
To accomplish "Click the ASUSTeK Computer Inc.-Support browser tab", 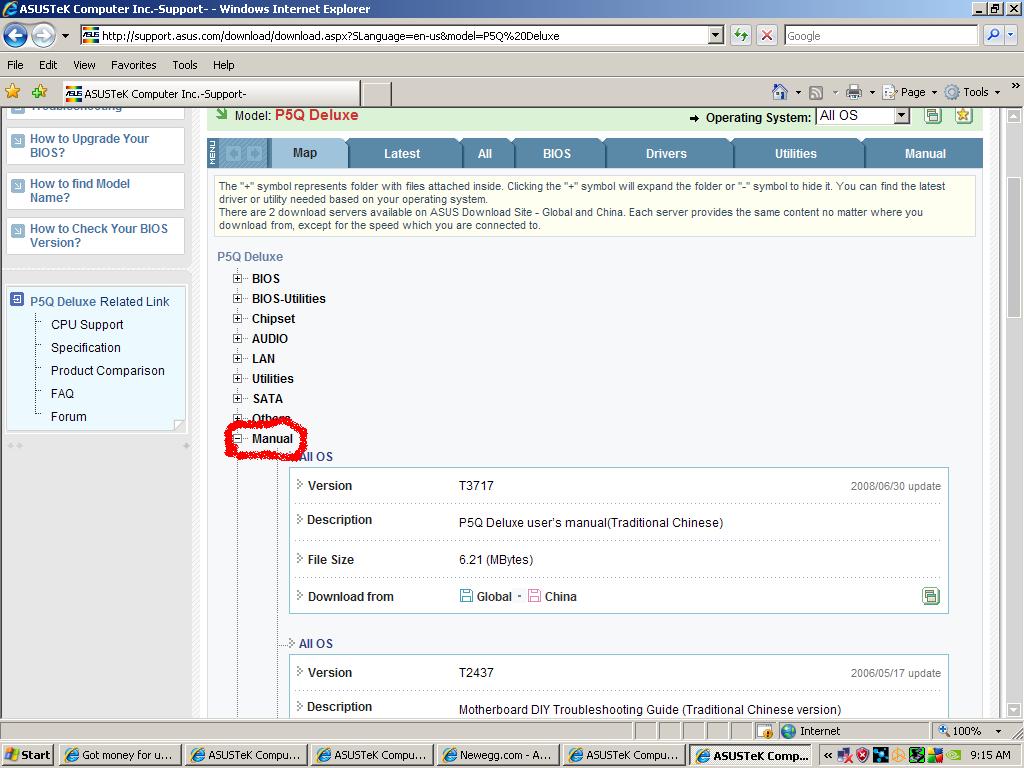I will pyautogui.click(x=211, y=93).
